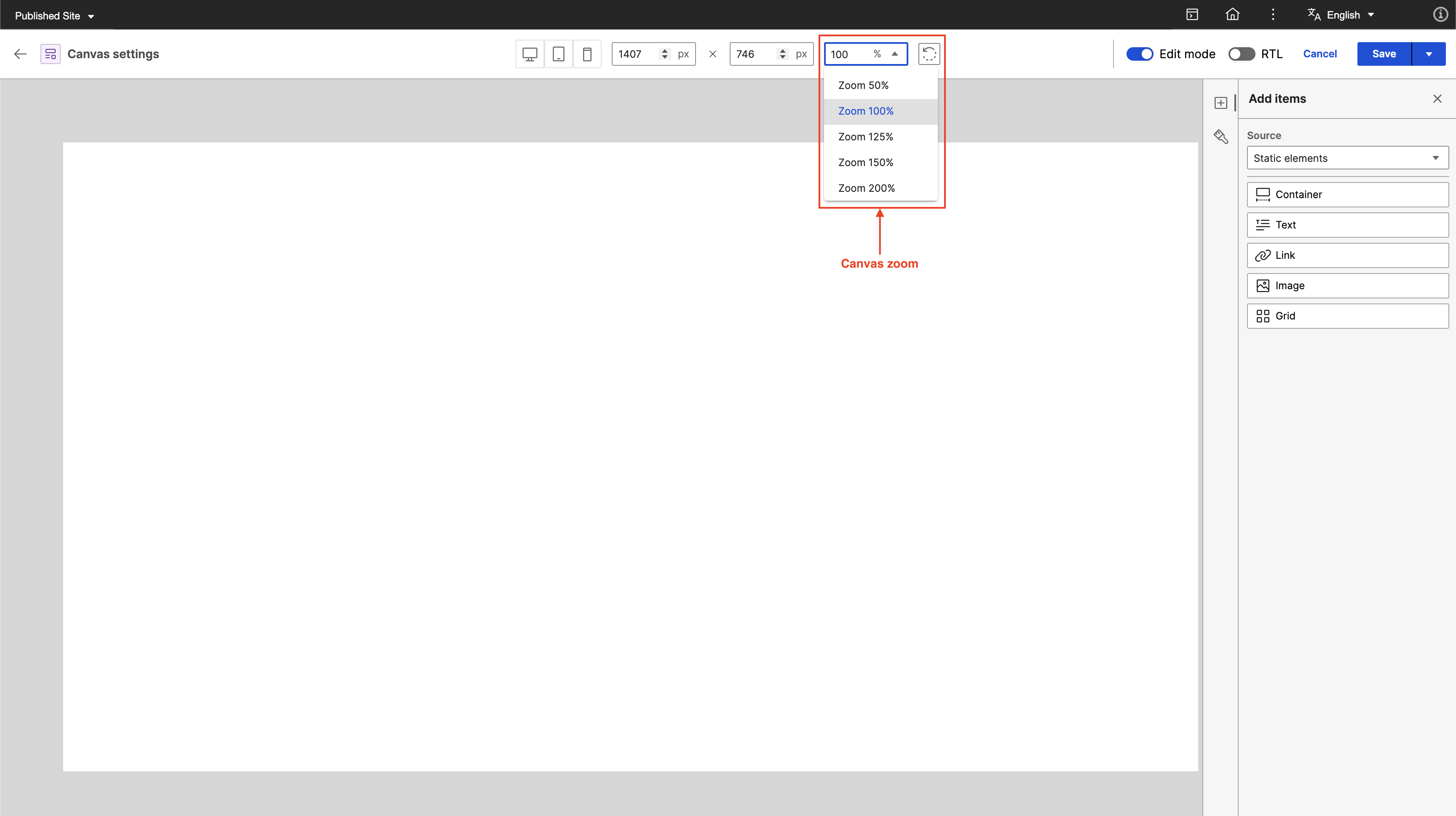1456x816 pixels.
Task: Select the tablet viewport icon
Action: click(559, 54)
